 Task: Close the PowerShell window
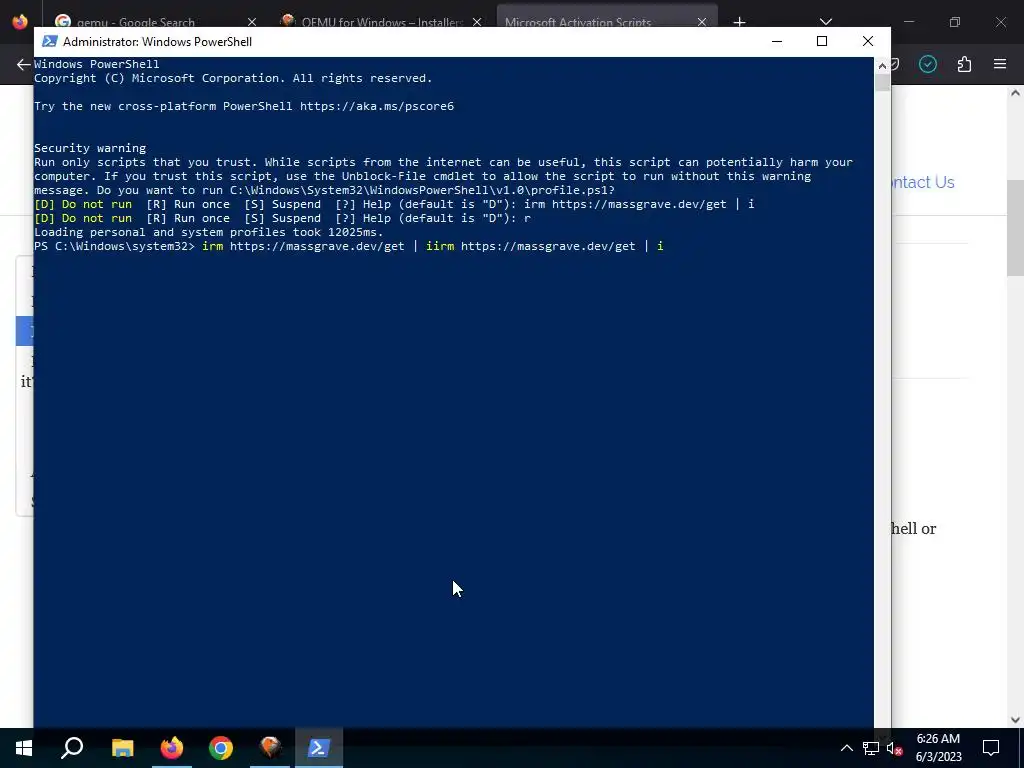pos(868,41)
